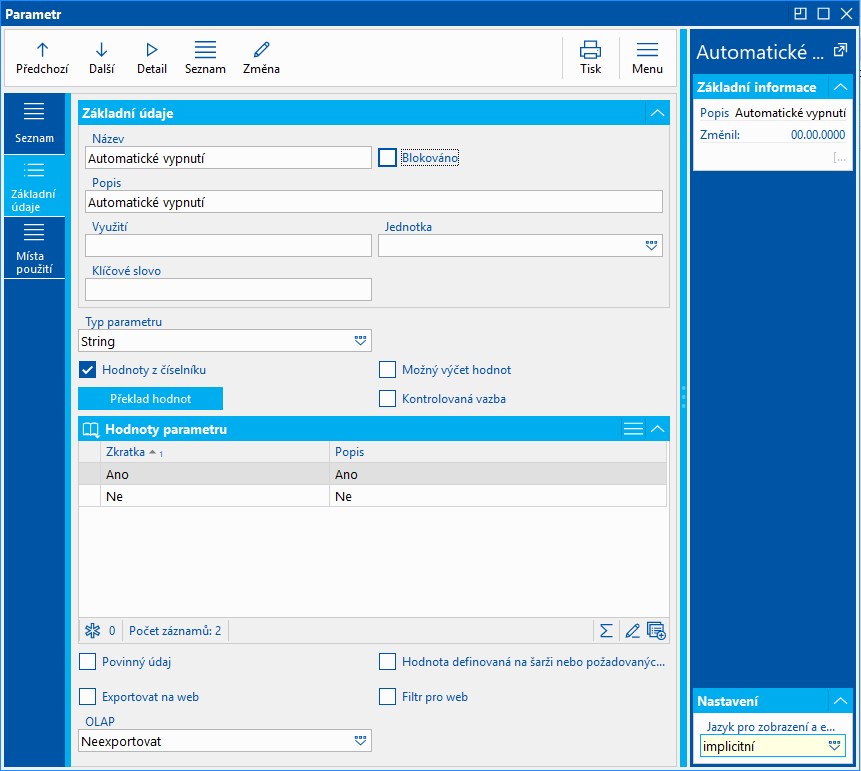The width and height of the screenshot is (861, 771).
Task: Toggle window docking icon in title bar
Action: tap(800, 13)
